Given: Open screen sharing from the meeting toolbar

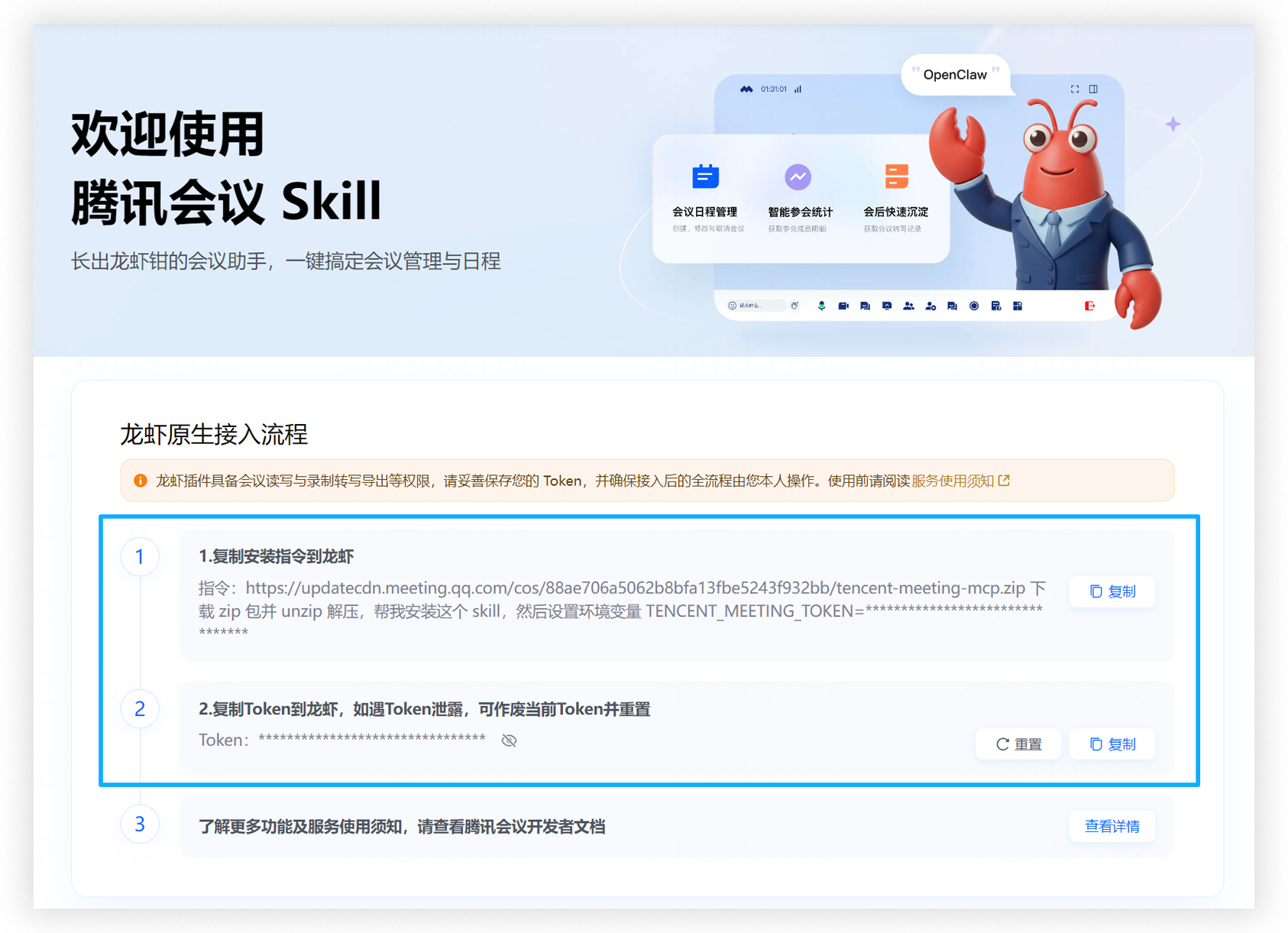Looking at the screenshot, I should (886, 306).
